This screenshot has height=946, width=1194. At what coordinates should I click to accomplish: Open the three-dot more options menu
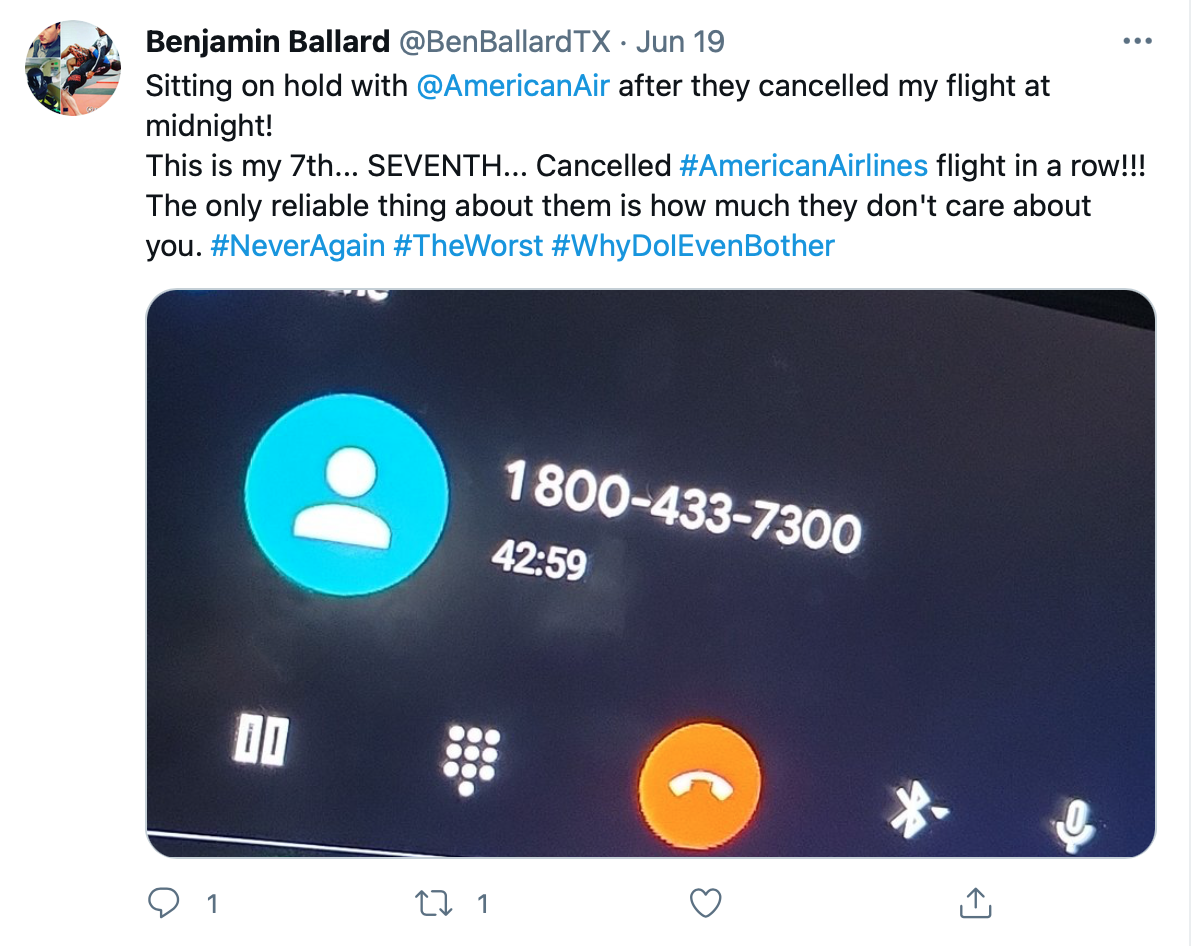point(1137,41)
